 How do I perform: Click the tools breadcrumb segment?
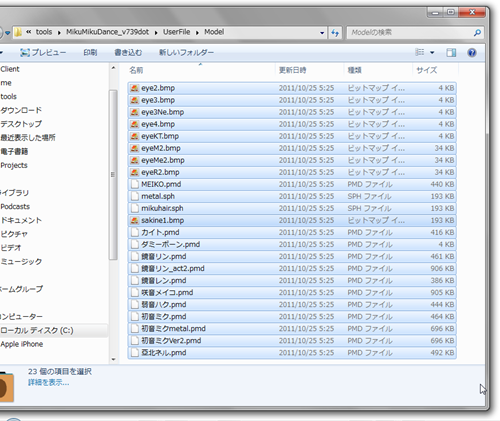pos(44,32)
